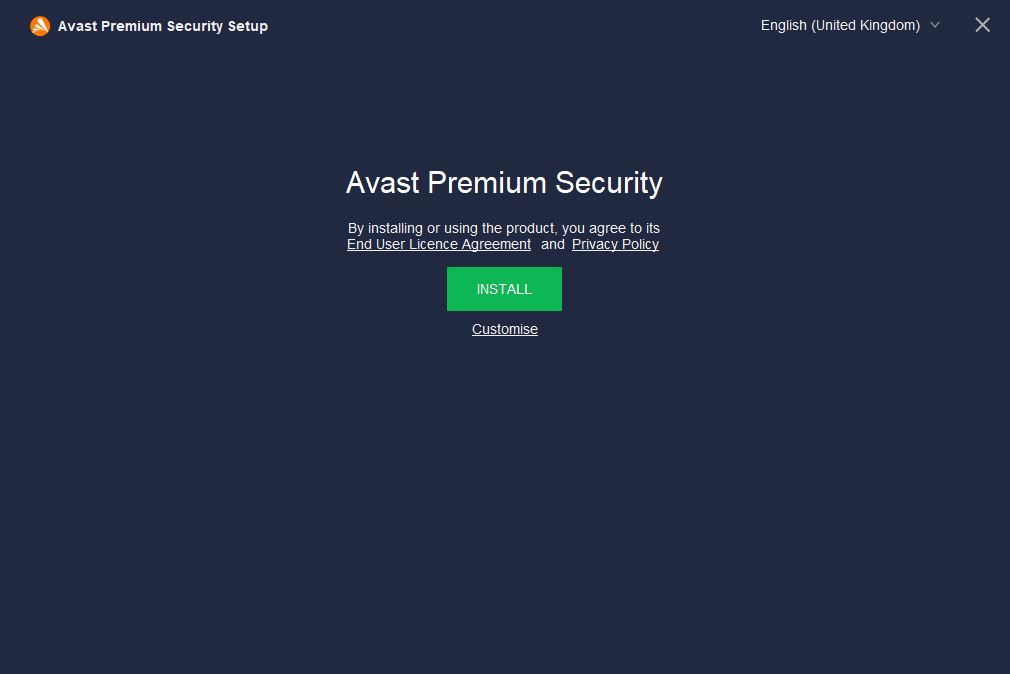This screenshot has height=674, width=1010.
Task: Open the Customise installation options
Action: tap(504, 329)
